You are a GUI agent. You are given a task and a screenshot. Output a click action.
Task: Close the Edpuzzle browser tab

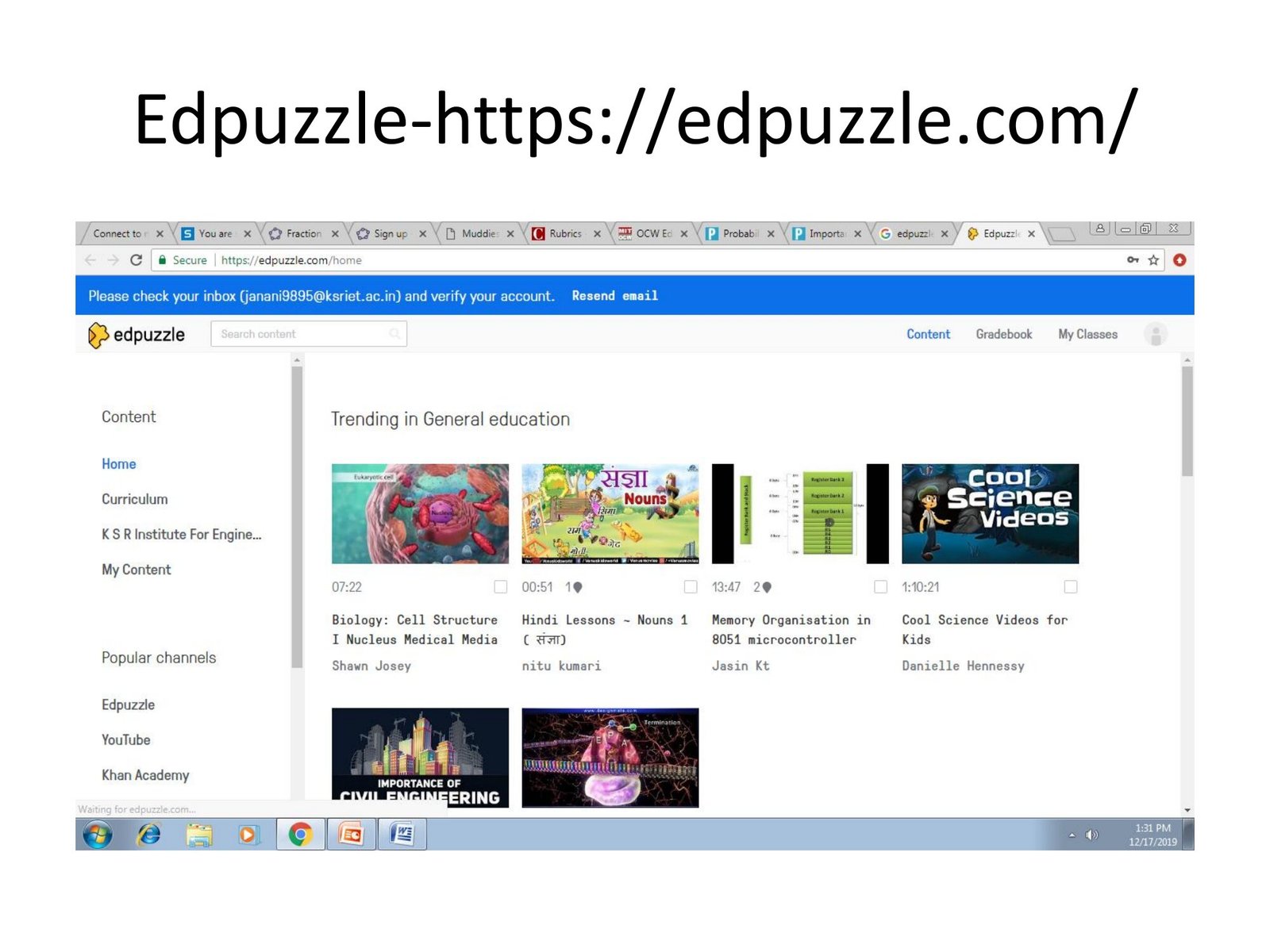pyautogui.click(x=1031, y=234)
